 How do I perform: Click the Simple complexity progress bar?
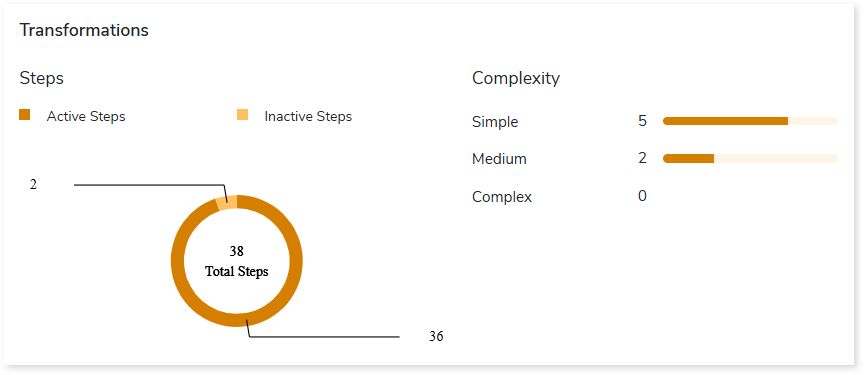click(x=750, y=121)
